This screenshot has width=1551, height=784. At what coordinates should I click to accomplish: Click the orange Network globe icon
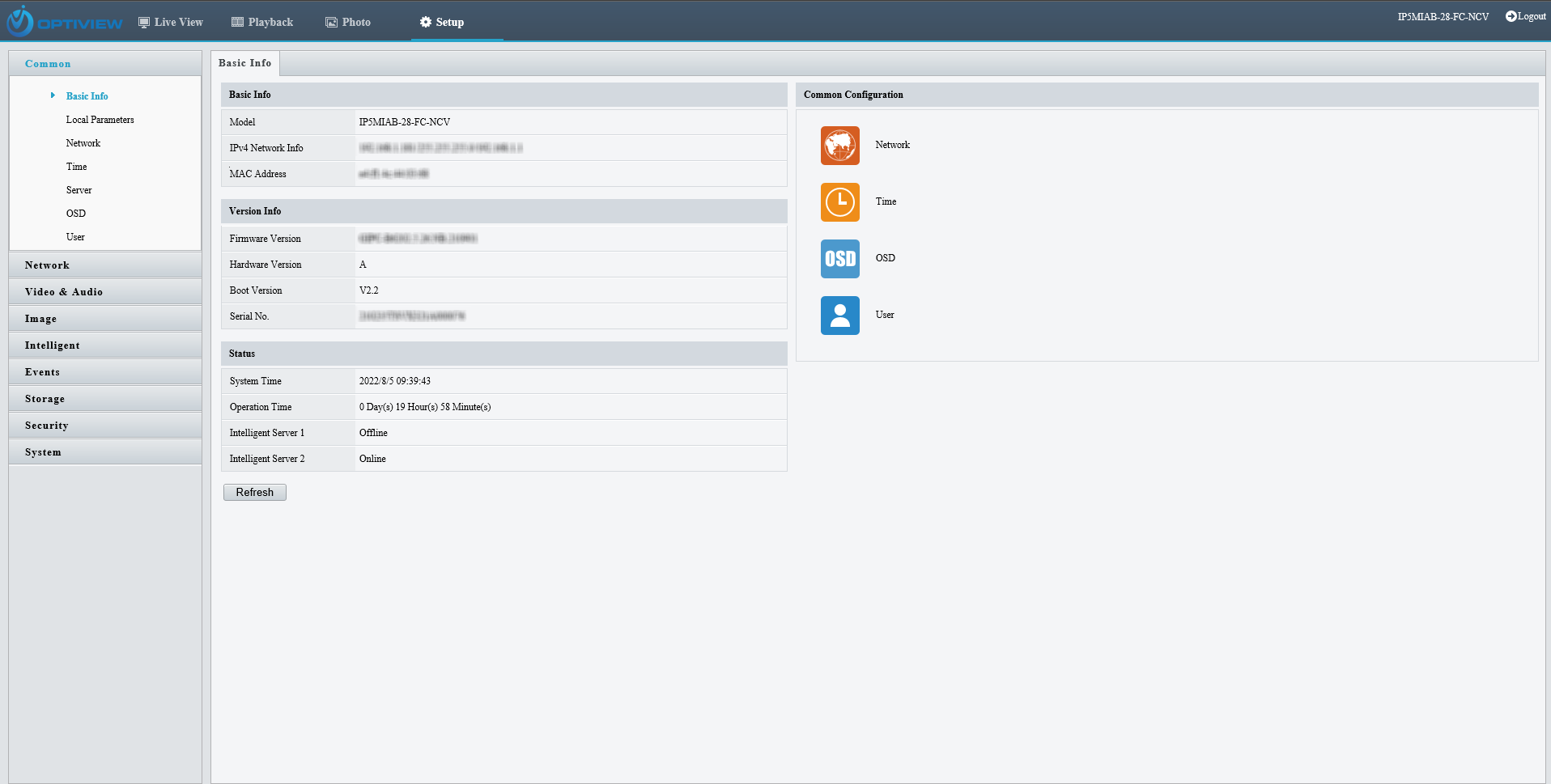coord(839,146)
